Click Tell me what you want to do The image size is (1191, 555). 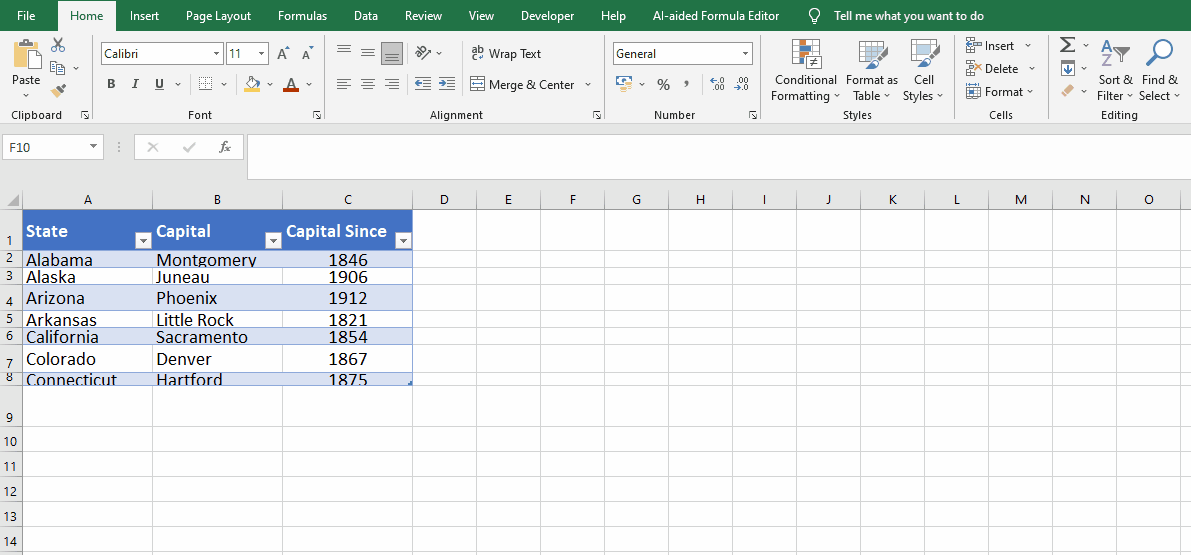tap(908, 15)
